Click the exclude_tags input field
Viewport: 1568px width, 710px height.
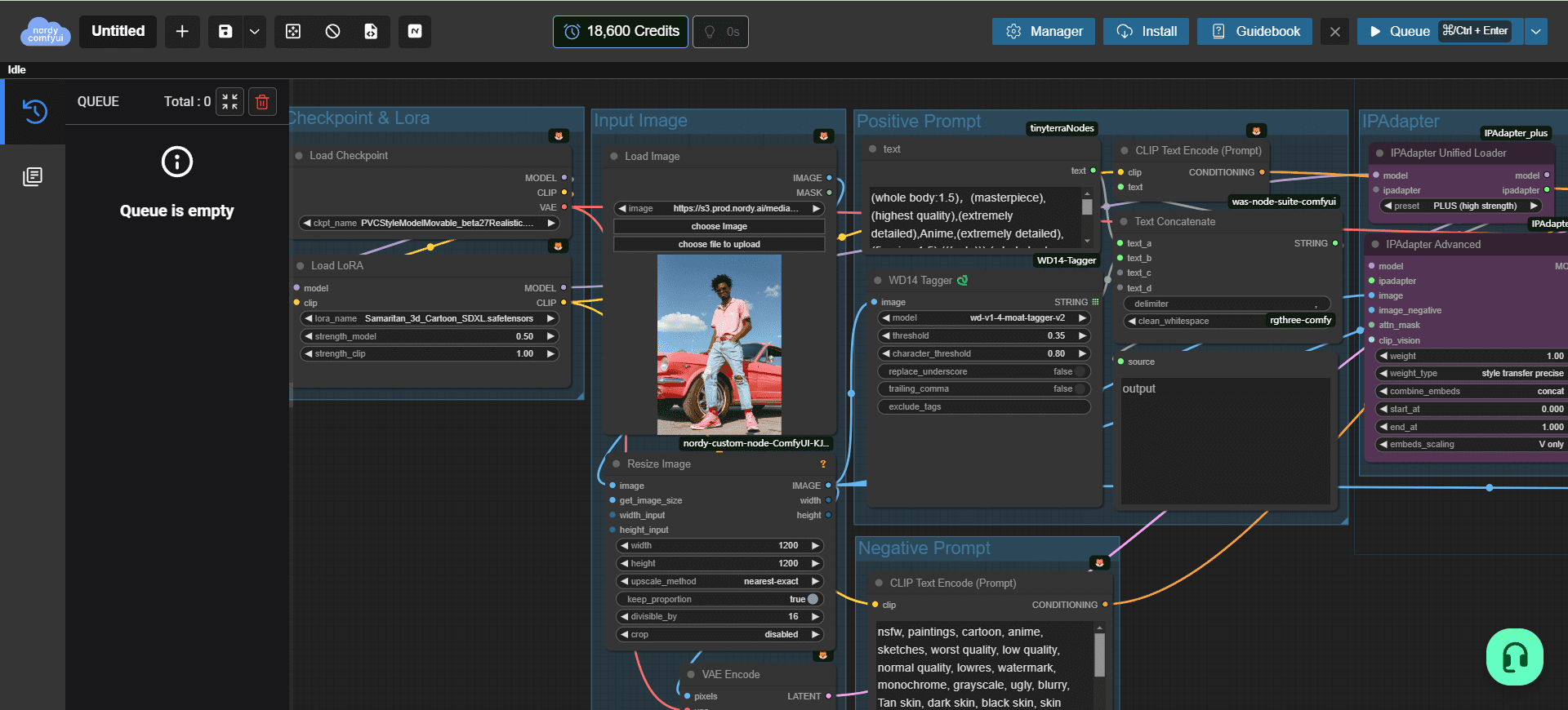[985, 406]
